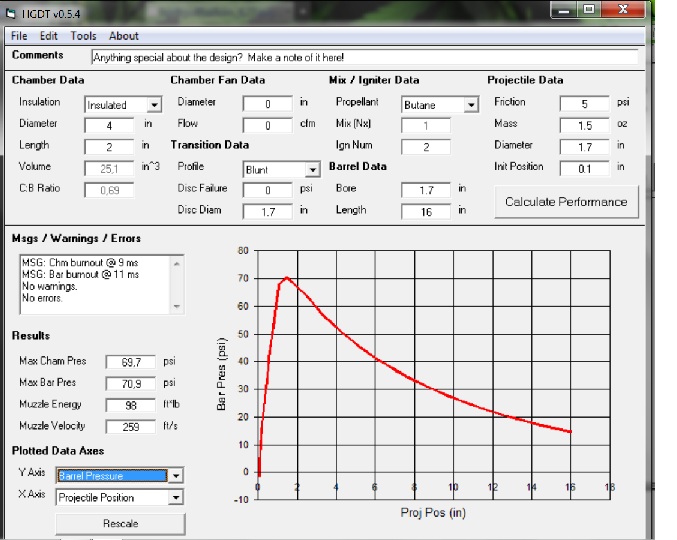Open the File menu
Screen dimensions: 677x540
[19, 36]
